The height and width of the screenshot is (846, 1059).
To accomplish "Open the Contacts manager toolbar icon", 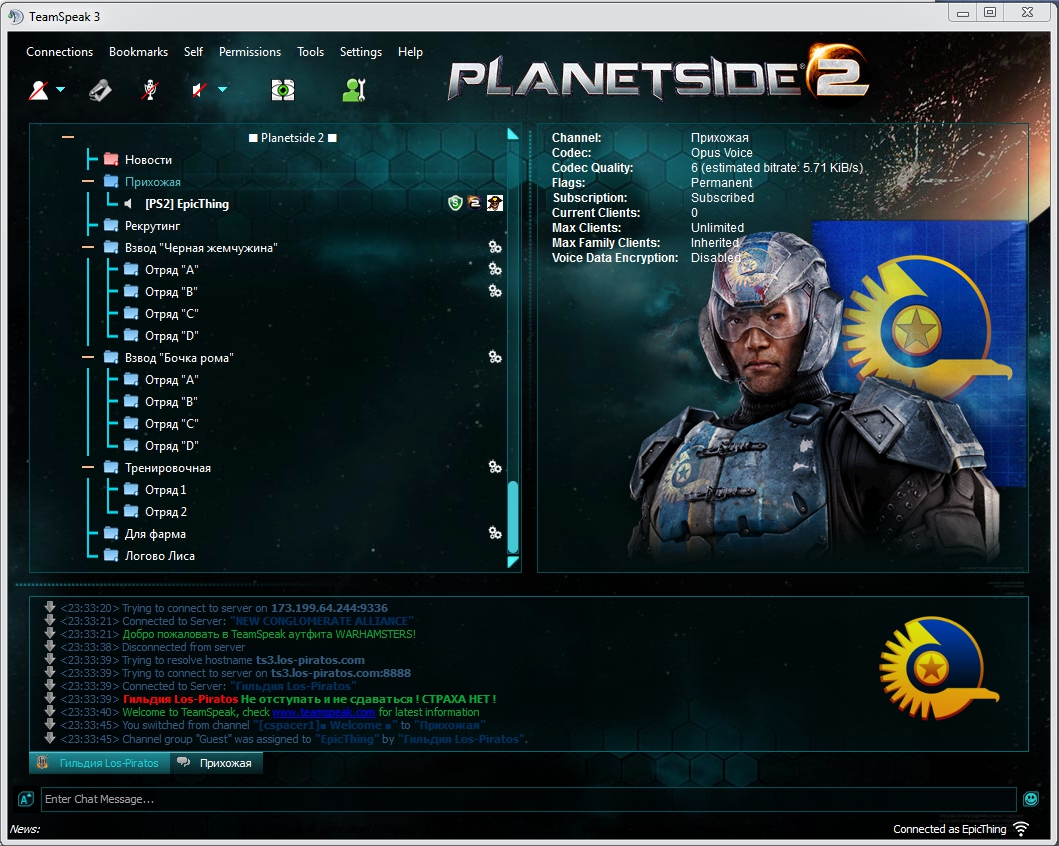I will coord(354,90).
